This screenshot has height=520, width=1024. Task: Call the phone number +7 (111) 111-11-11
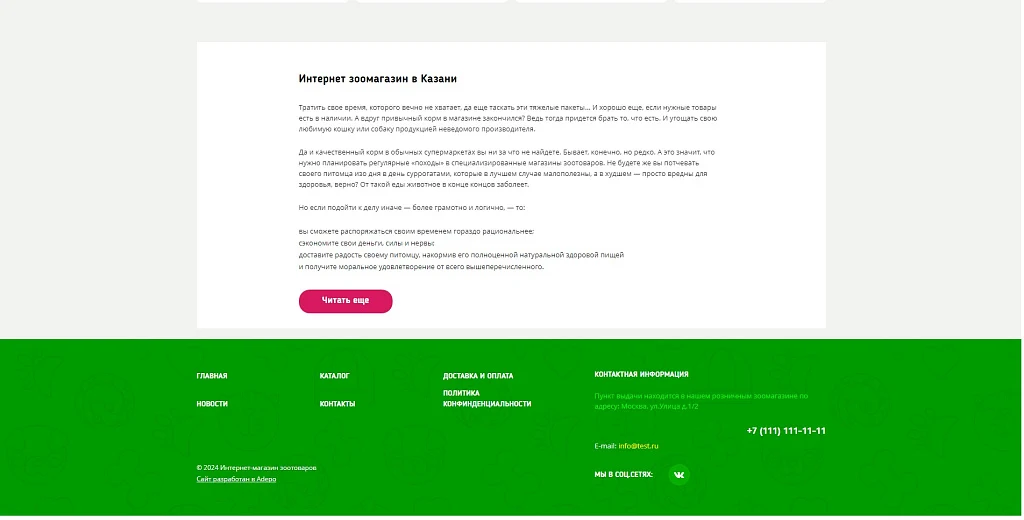coord(786,431)
